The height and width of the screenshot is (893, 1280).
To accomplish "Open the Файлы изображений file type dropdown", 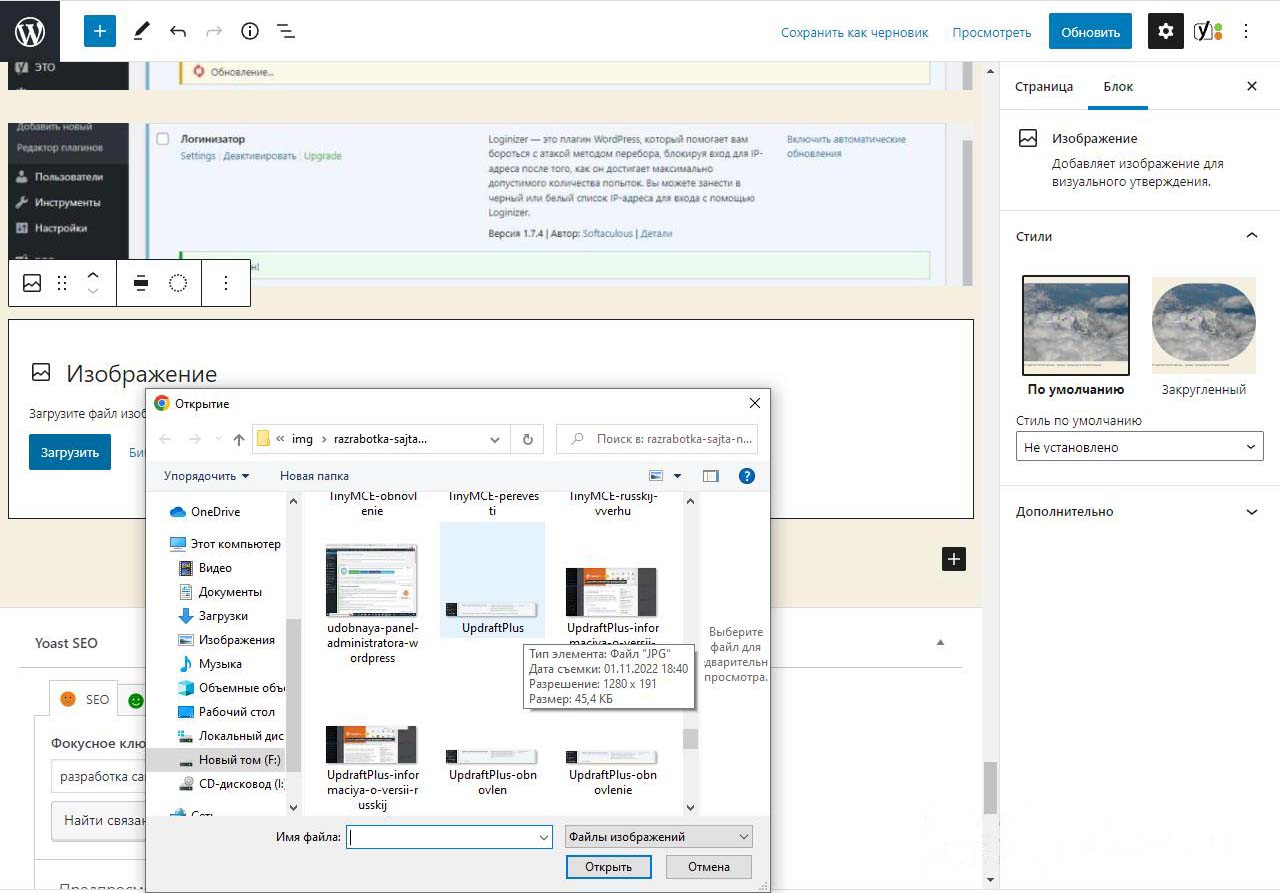I will coord(658,837).
